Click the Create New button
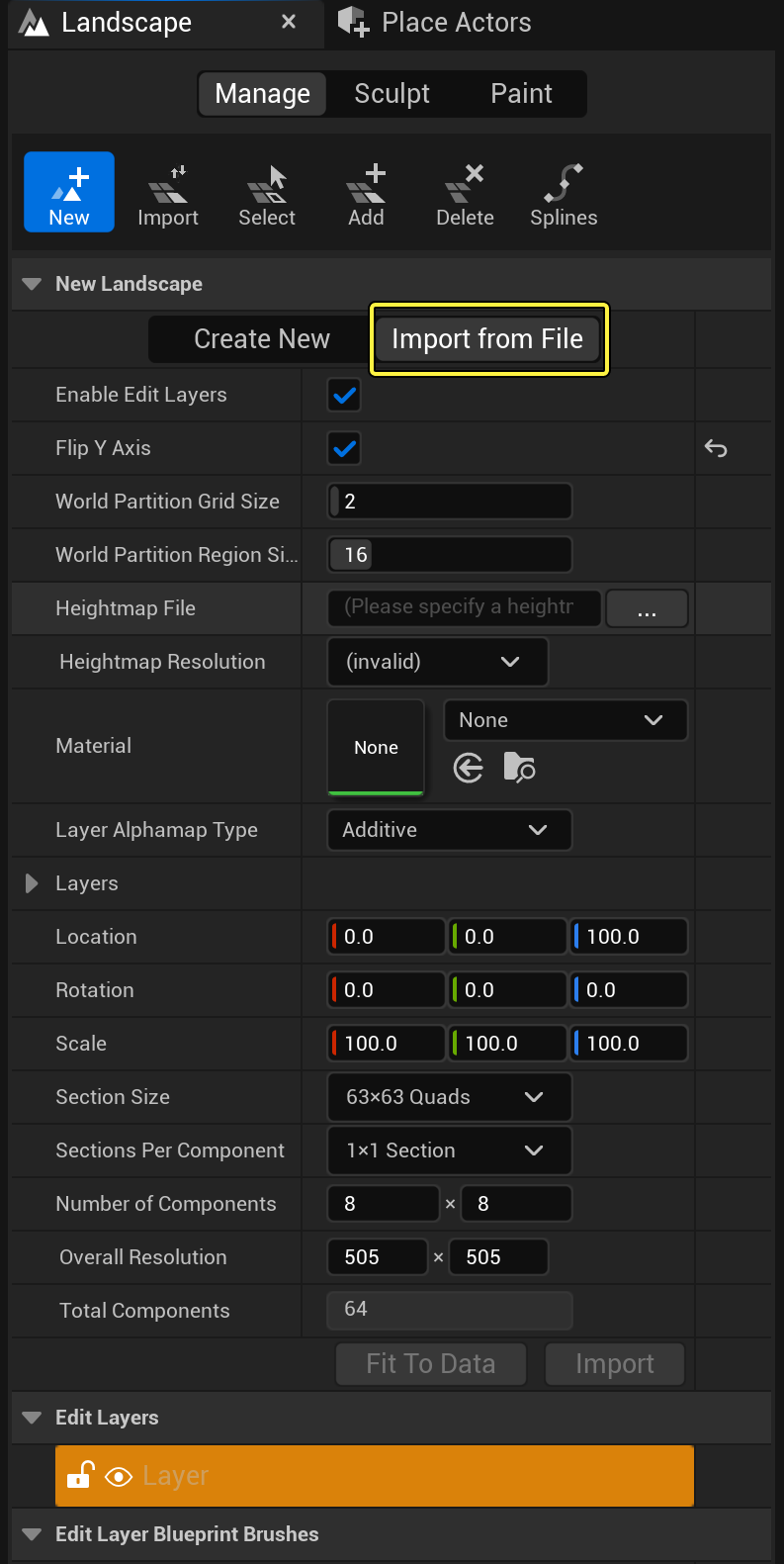This screenshot has width=784, height=1564. [x=261, y=339]
